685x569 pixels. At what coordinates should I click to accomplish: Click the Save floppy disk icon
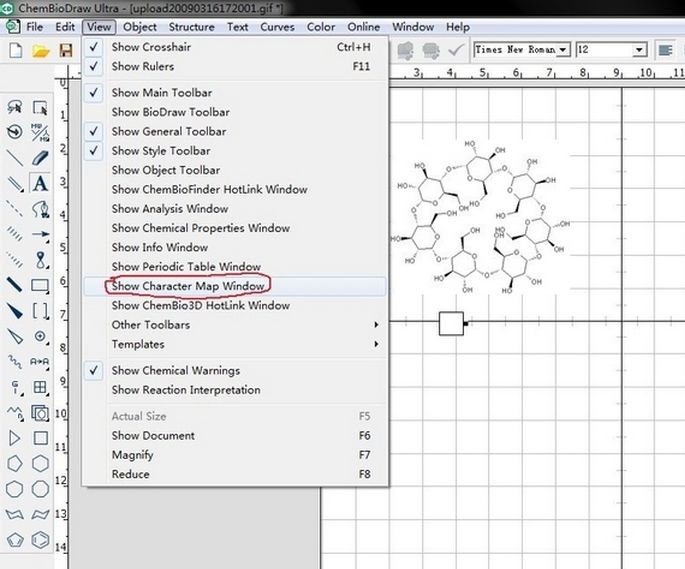coord(66,50)
